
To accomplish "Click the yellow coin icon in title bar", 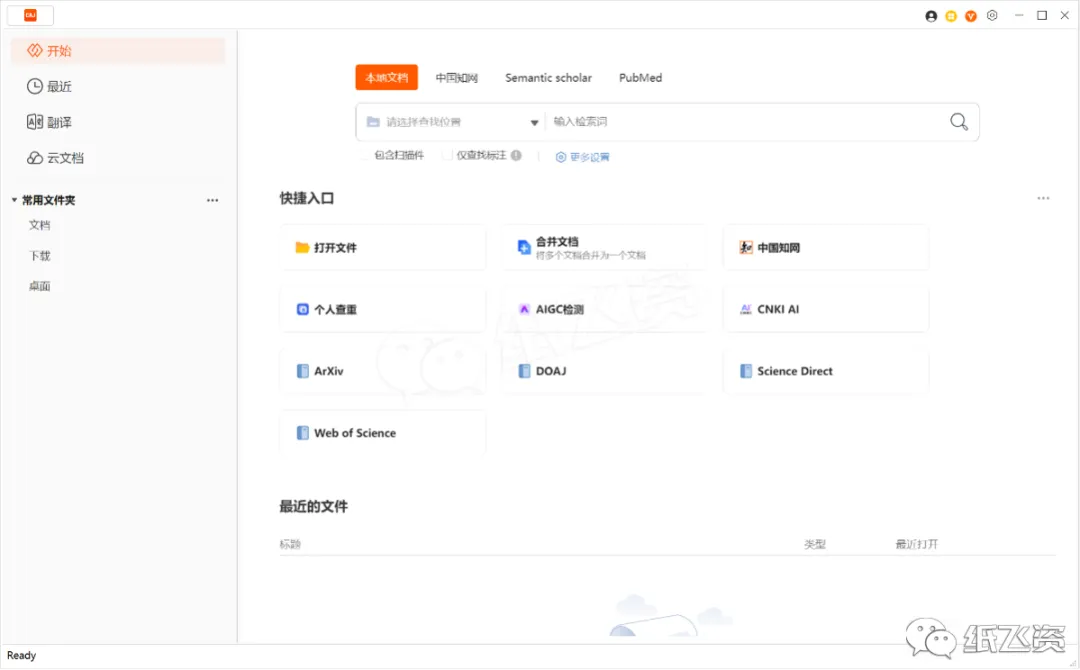I will click(951, 16).
